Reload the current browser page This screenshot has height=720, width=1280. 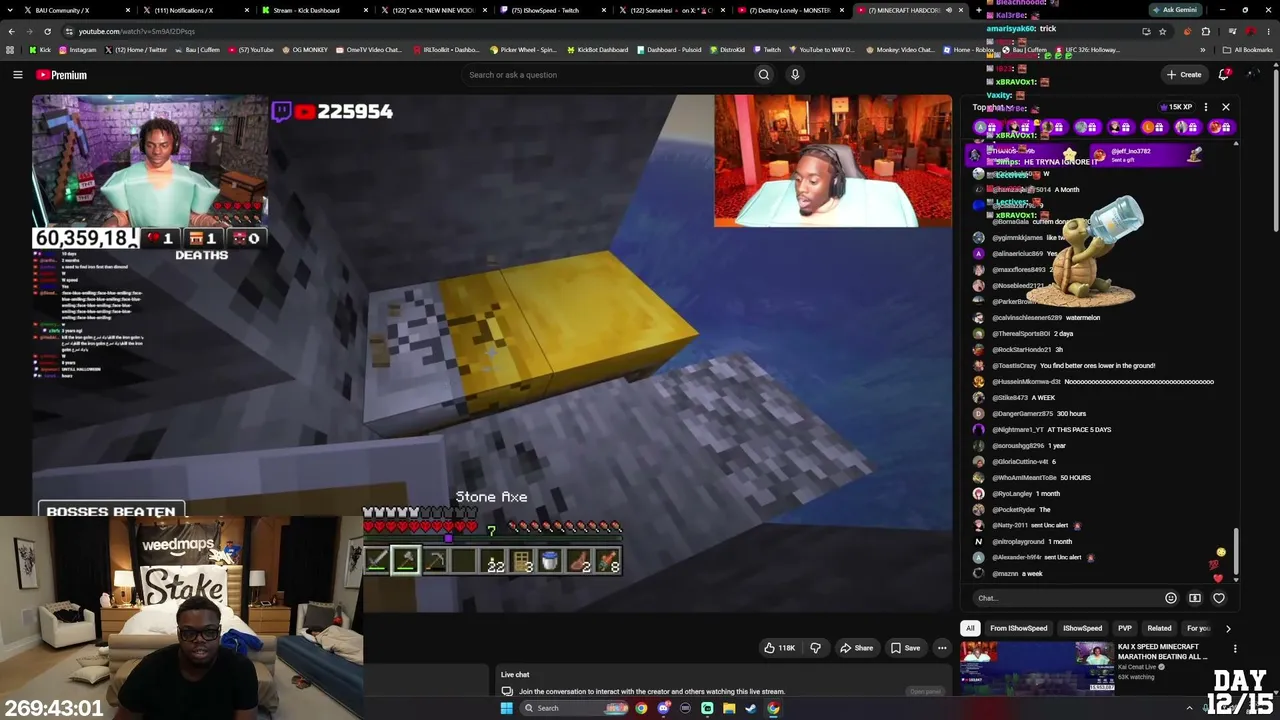click(47, 31)
